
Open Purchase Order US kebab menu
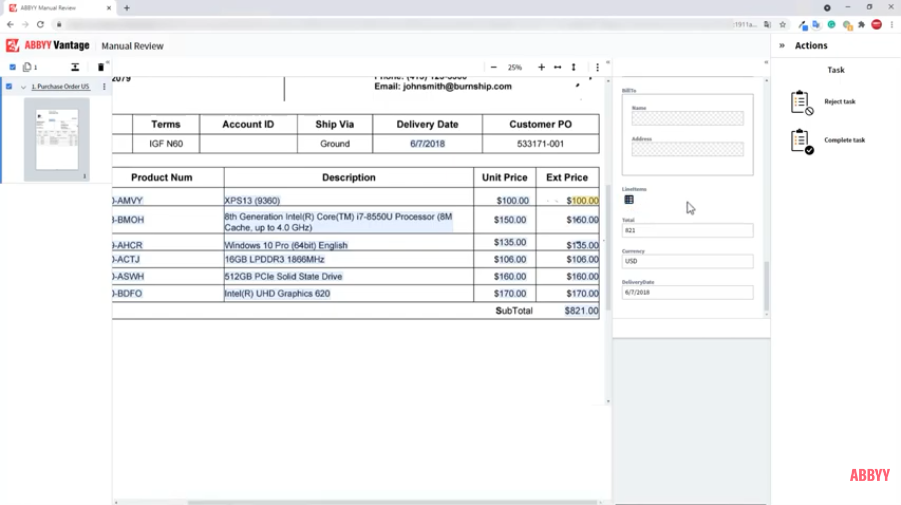coord(104,87)
